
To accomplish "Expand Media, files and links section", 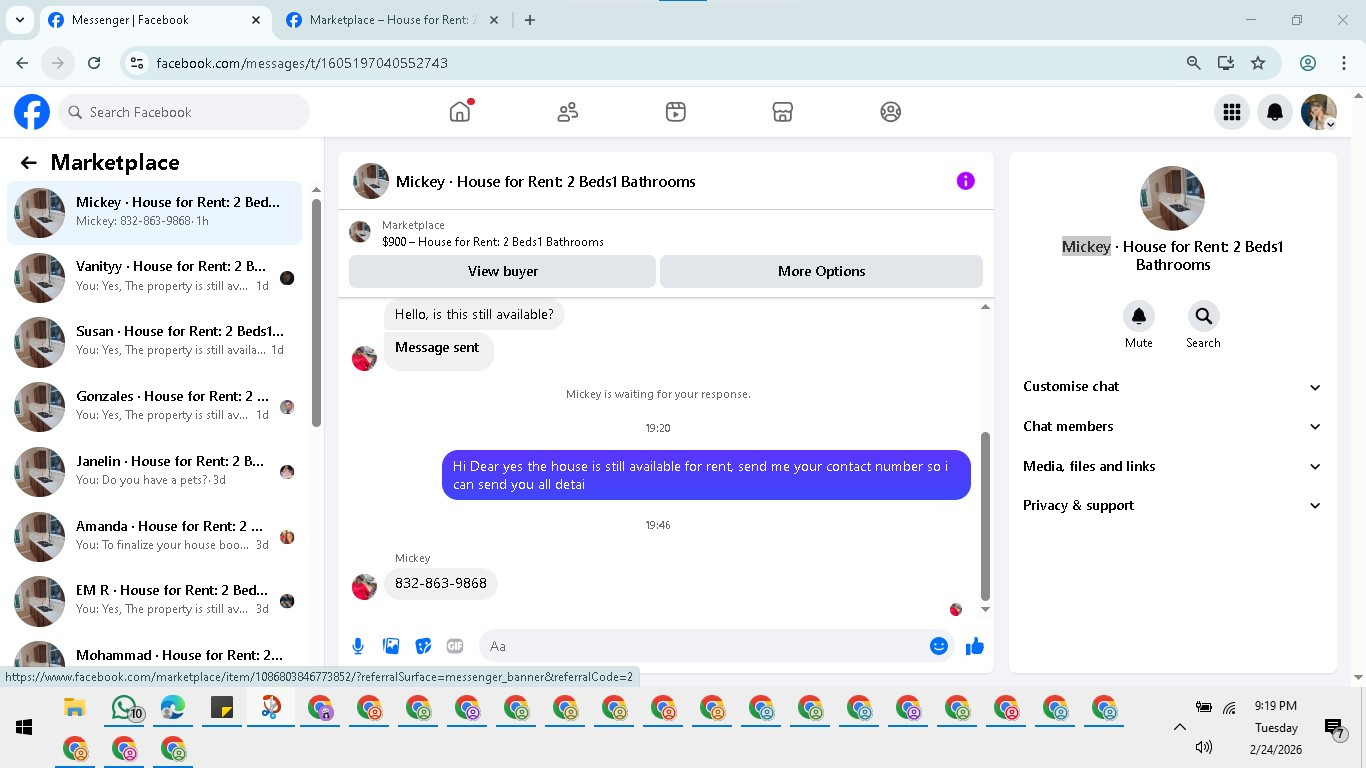I will point(1172,466).
